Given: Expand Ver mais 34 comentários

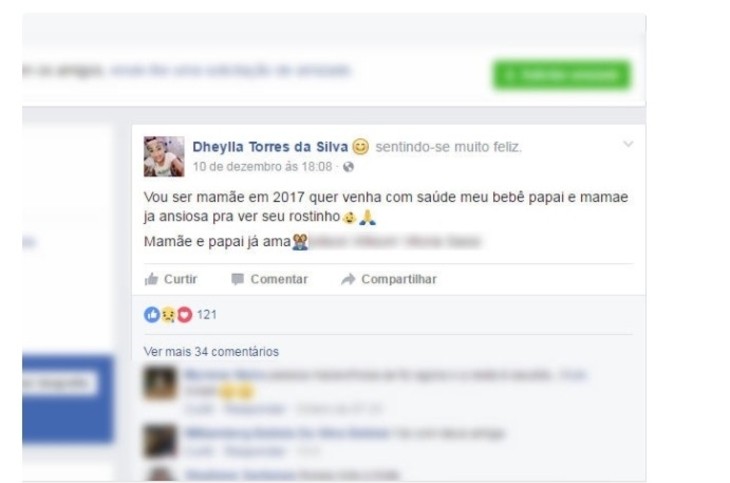Looking at the screenshot, I should click(x=211, y=352).
